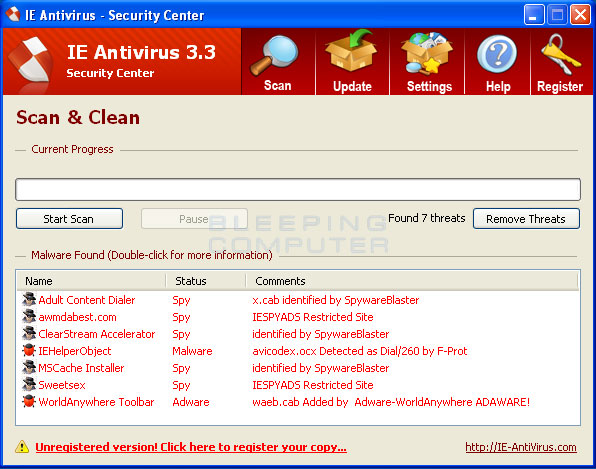Click the bug icon beside WorldAnywhere Toolbar

click(x=29, y=402)
